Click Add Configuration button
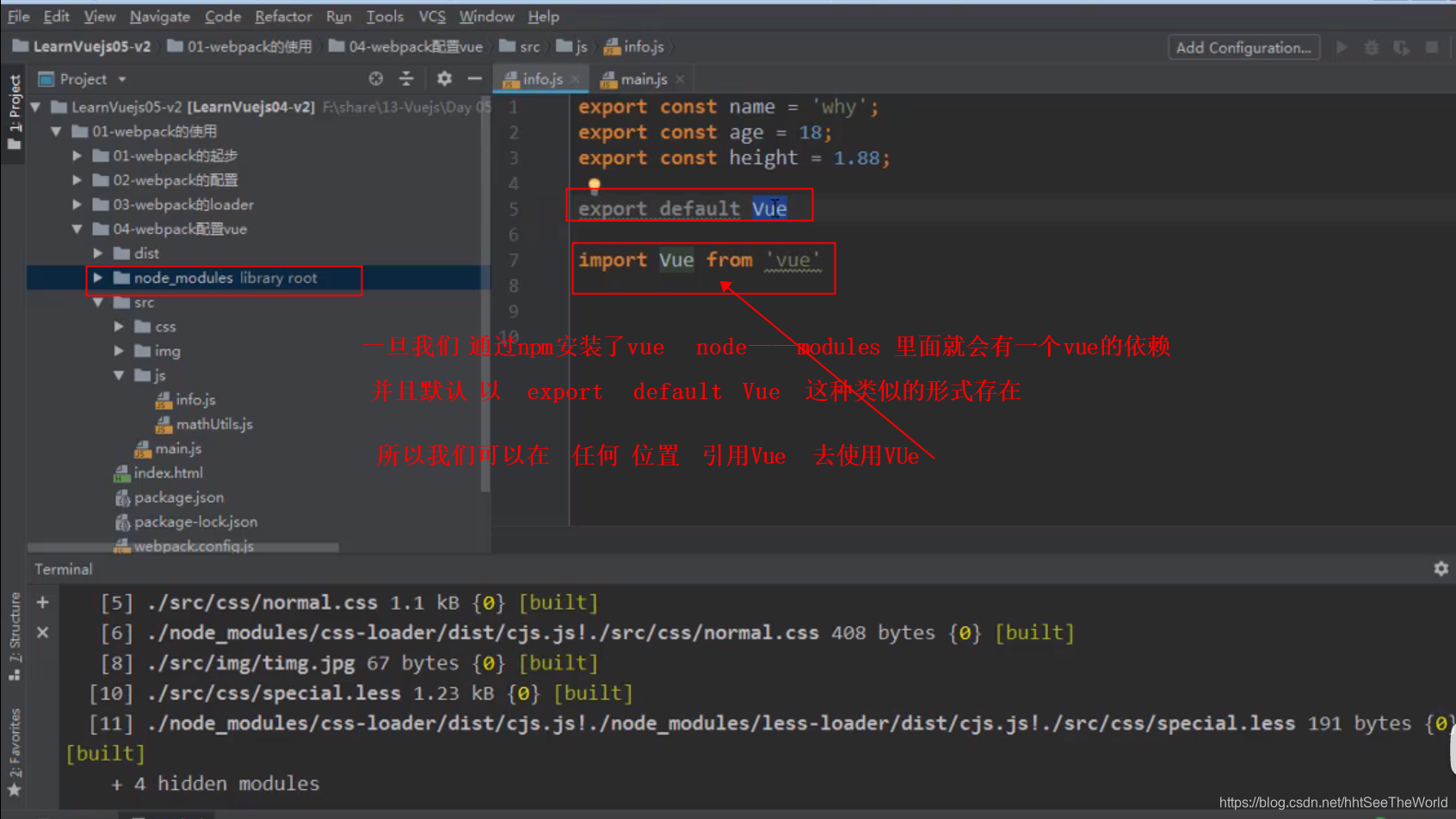The height and width of the screenshot is (819, 1456). tap(1243, 47)
